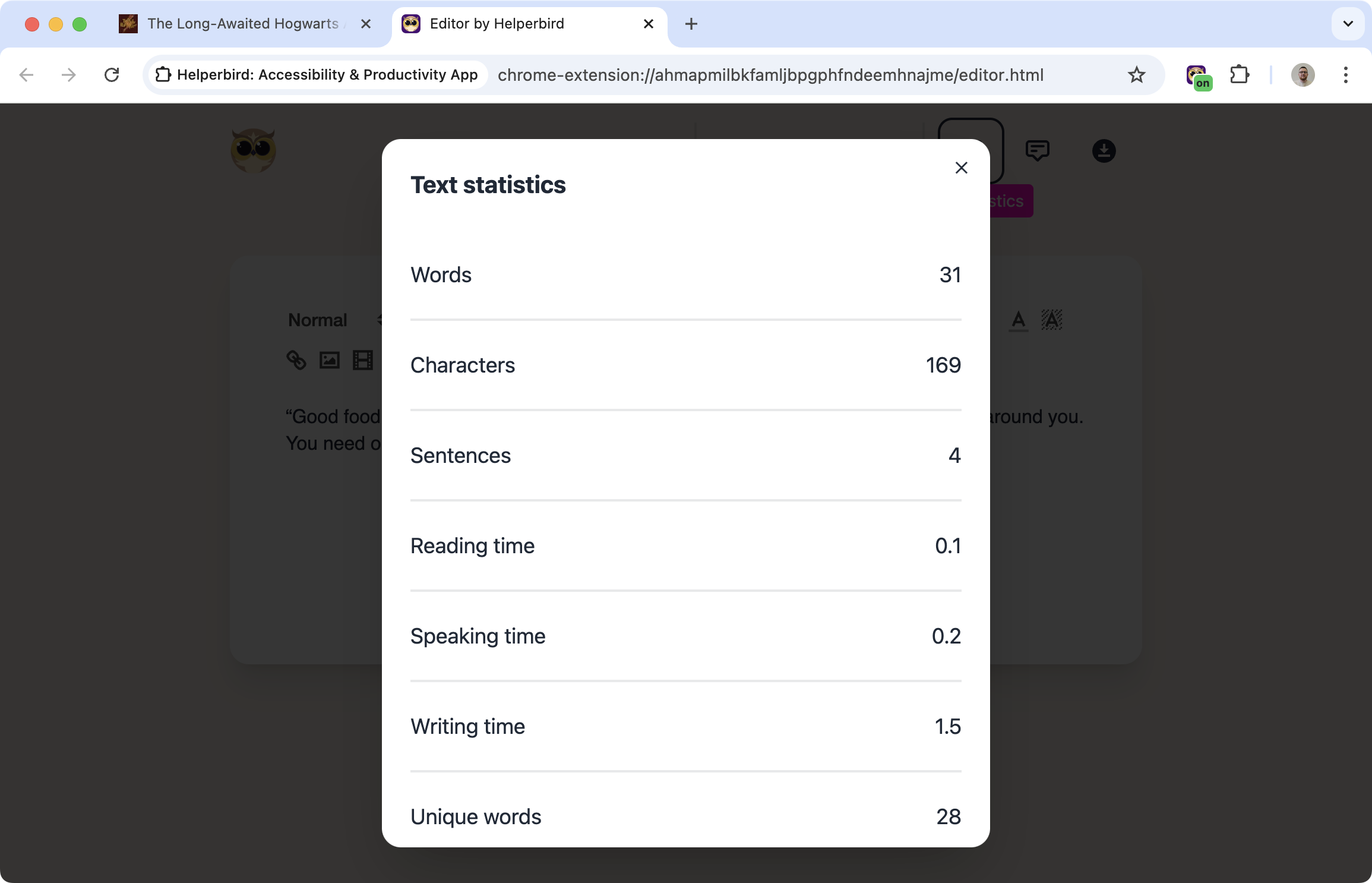Select the Insert link icon
This screenshot has height=883, width=1372.
click(x=296, y=361)
